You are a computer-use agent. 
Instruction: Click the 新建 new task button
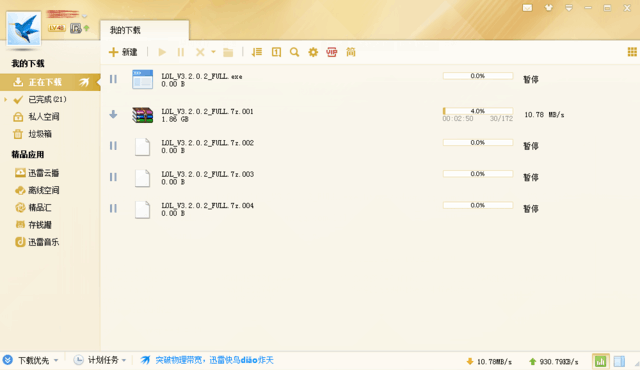point(123,52)
